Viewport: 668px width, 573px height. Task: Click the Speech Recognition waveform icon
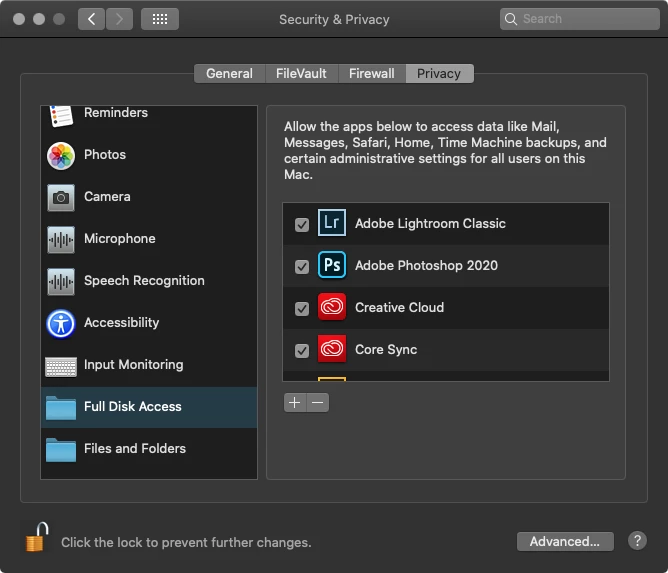click(61, 282)
